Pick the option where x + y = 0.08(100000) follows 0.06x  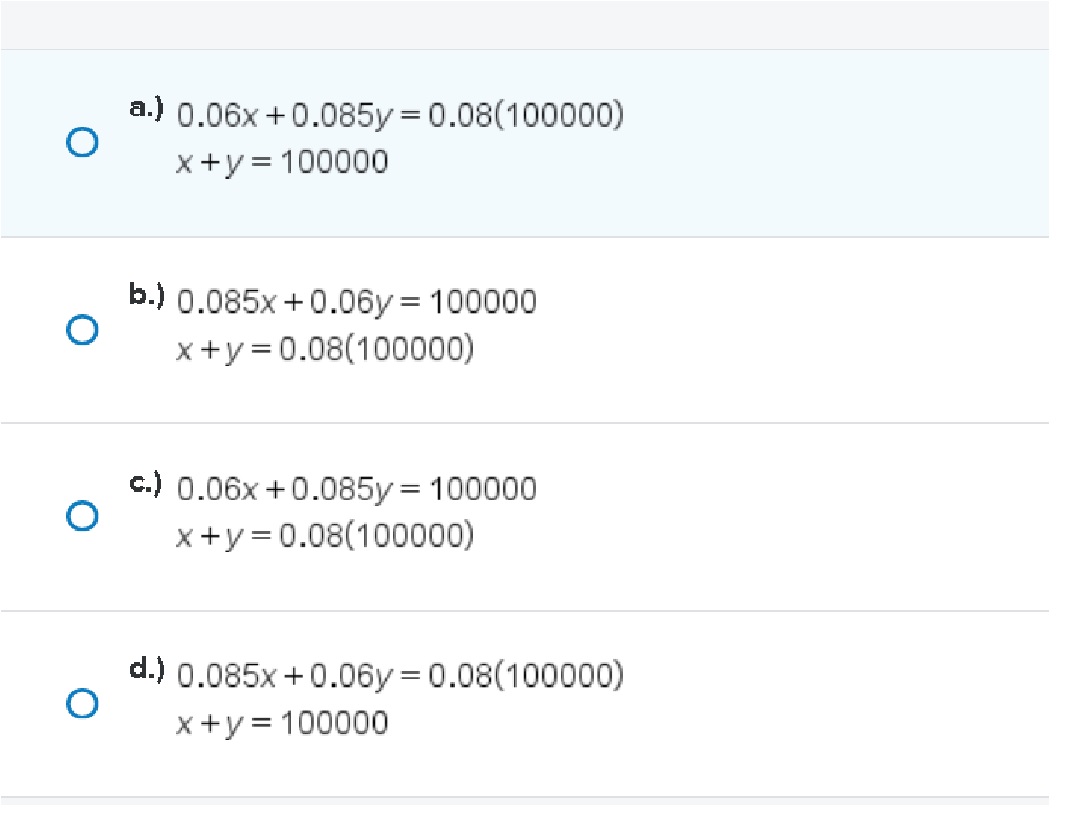click(356, 488)
